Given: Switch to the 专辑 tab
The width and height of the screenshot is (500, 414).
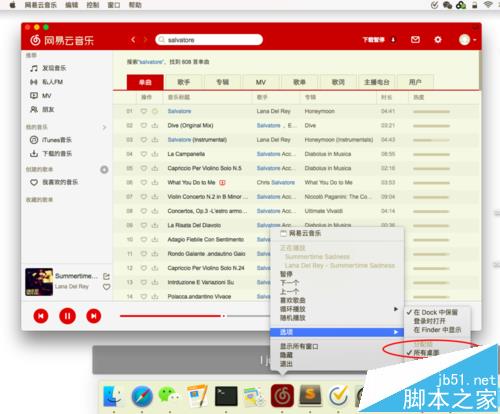Looking at the screenshot, I should [222, 82].
